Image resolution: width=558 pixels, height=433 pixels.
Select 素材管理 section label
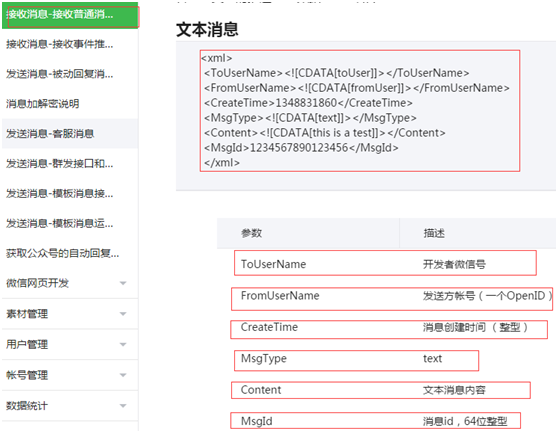27,314
